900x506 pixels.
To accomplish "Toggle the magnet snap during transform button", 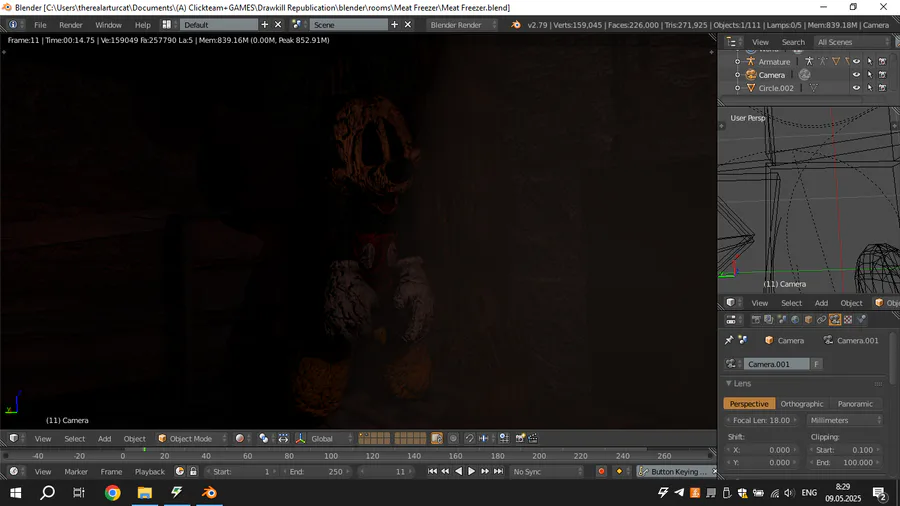I will (469, 438).
